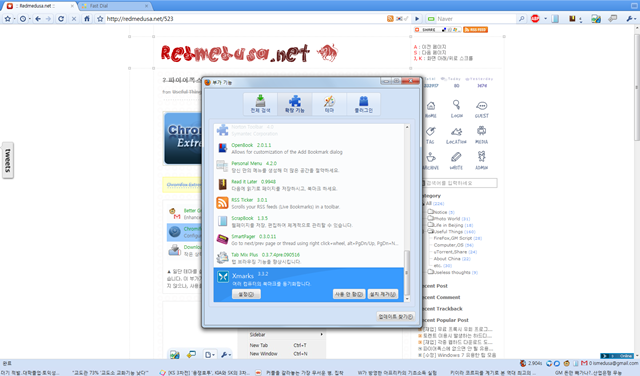The width and height of the screenshot is (640, 376).
Task: Select the Tab Mix Plus extension row
Action: pos(309,258)
